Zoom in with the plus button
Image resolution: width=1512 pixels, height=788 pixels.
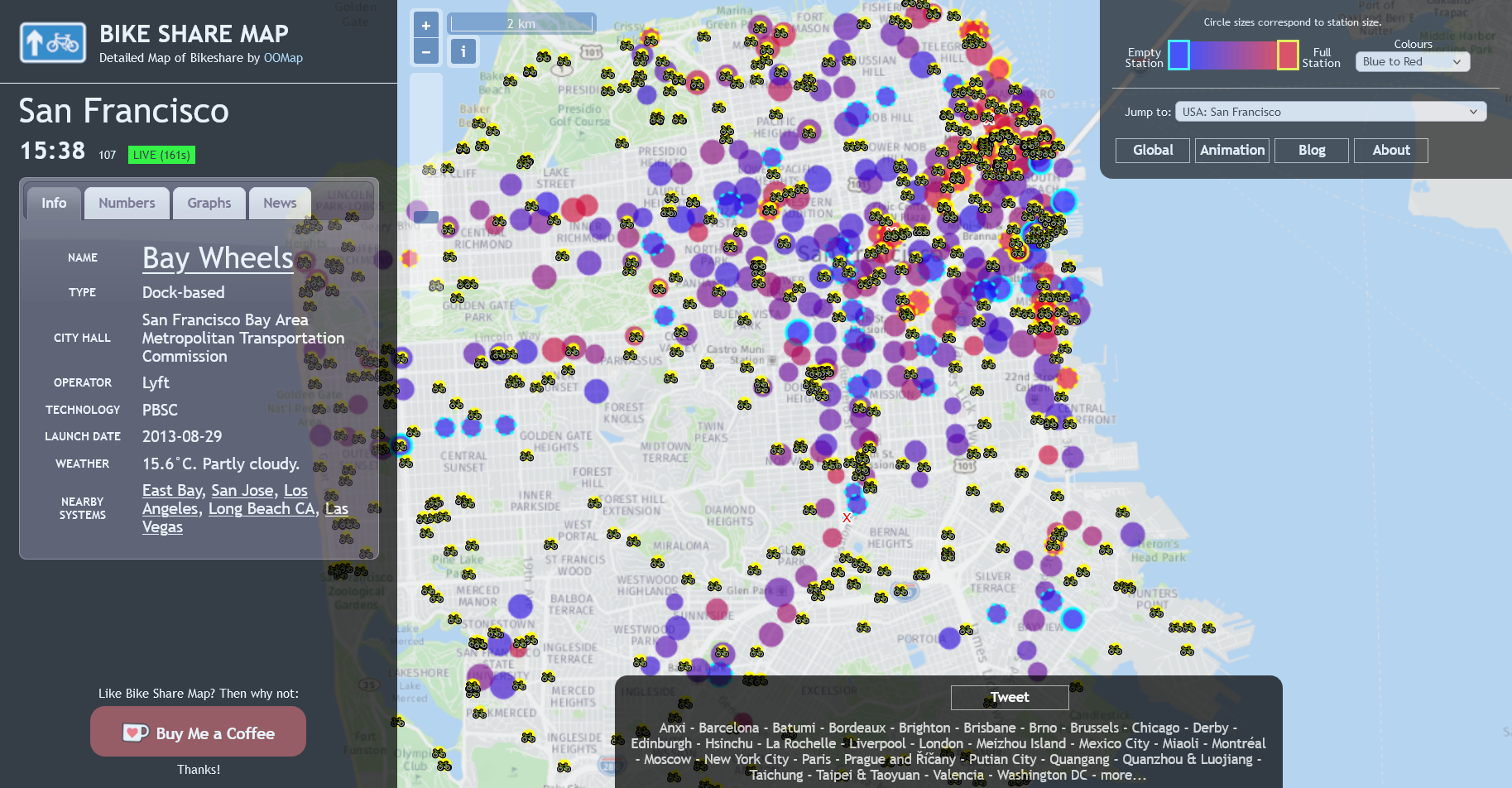click(425, 25)
